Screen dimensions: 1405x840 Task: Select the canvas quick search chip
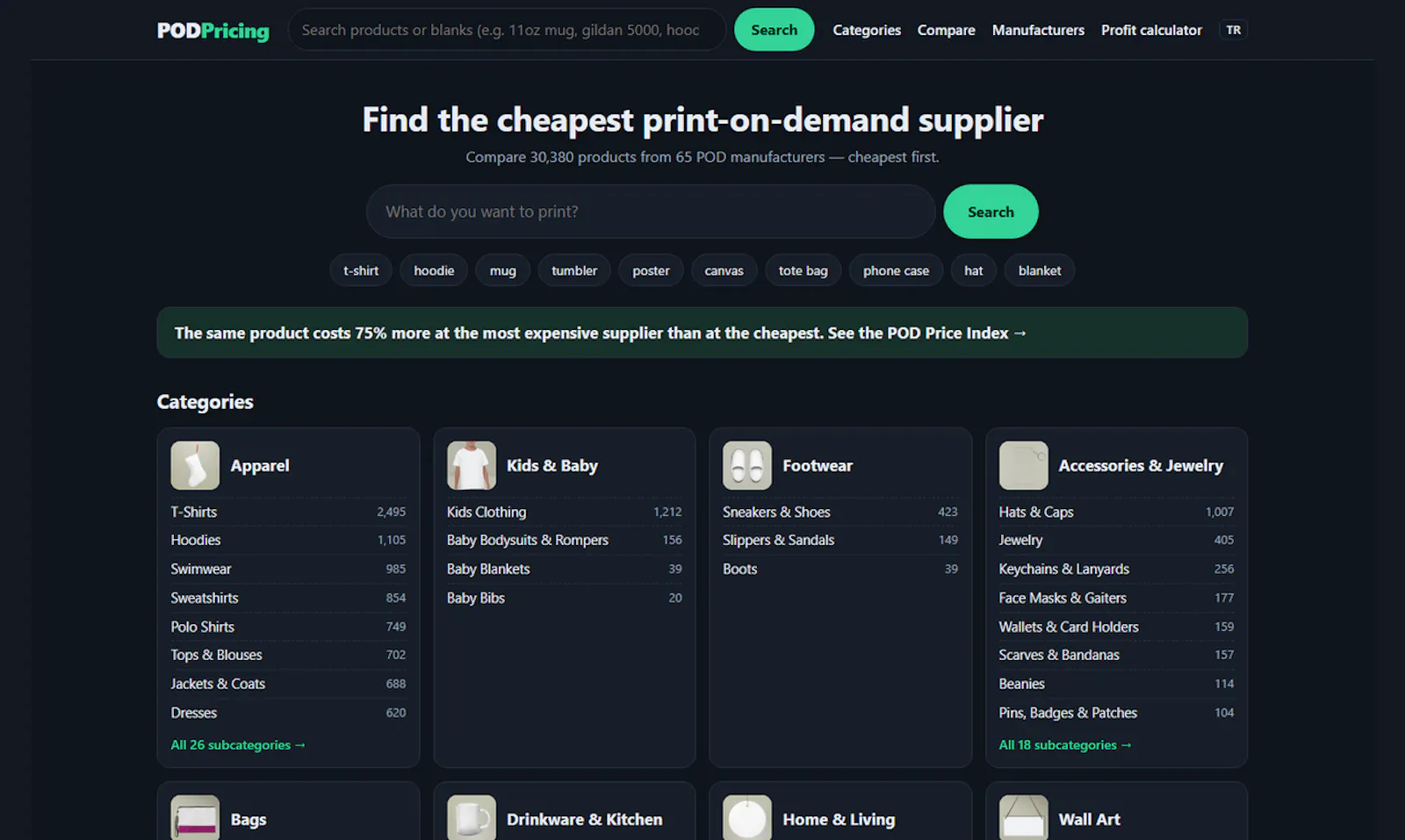724,270
